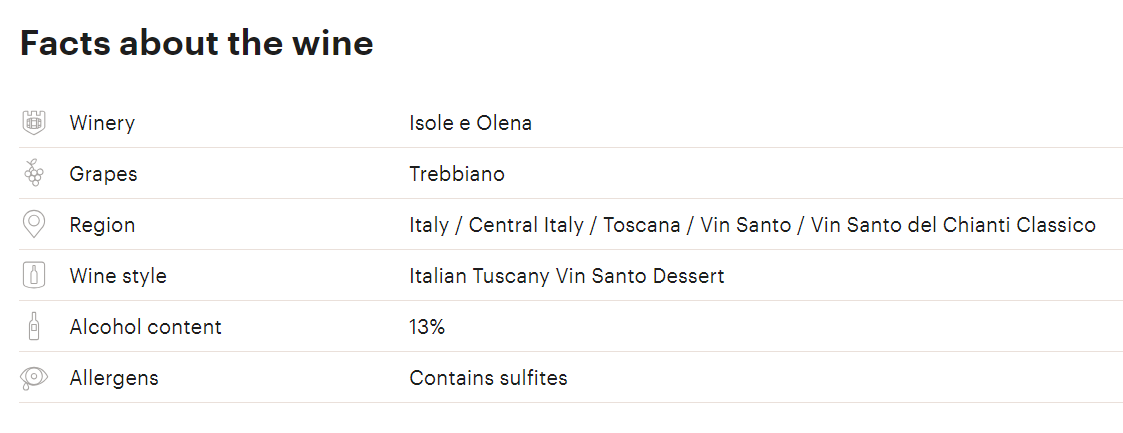1123x433 pixels.
Task: Click the Allergens row label
Action: pos(114,378)
